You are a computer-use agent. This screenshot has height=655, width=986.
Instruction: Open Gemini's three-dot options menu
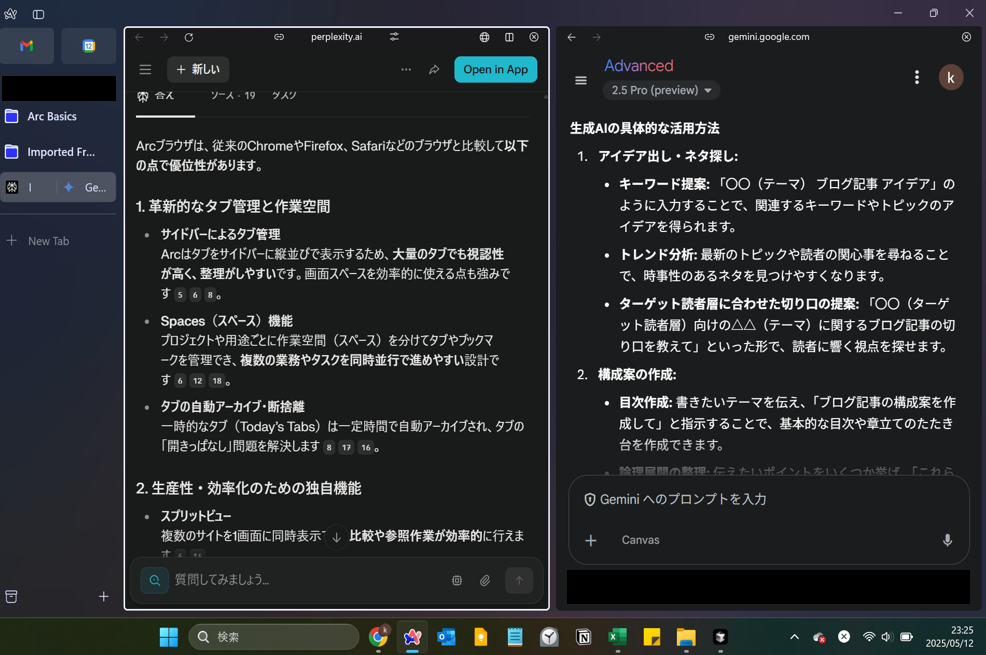pos(916,78)
